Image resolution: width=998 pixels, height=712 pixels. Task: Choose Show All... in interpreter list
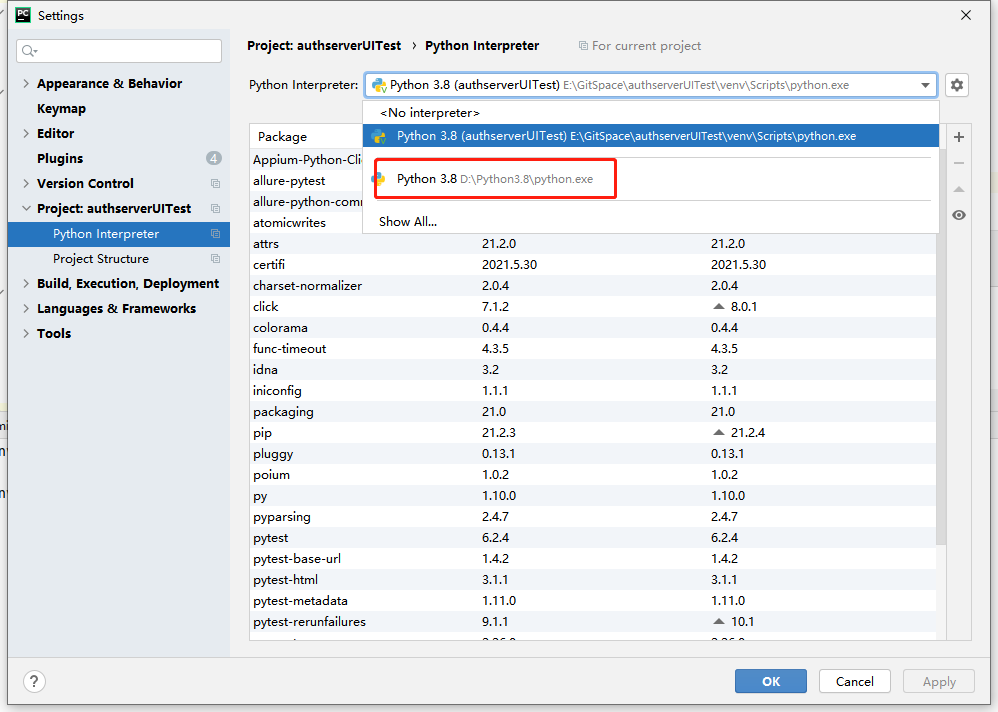[x=650, y=221]
